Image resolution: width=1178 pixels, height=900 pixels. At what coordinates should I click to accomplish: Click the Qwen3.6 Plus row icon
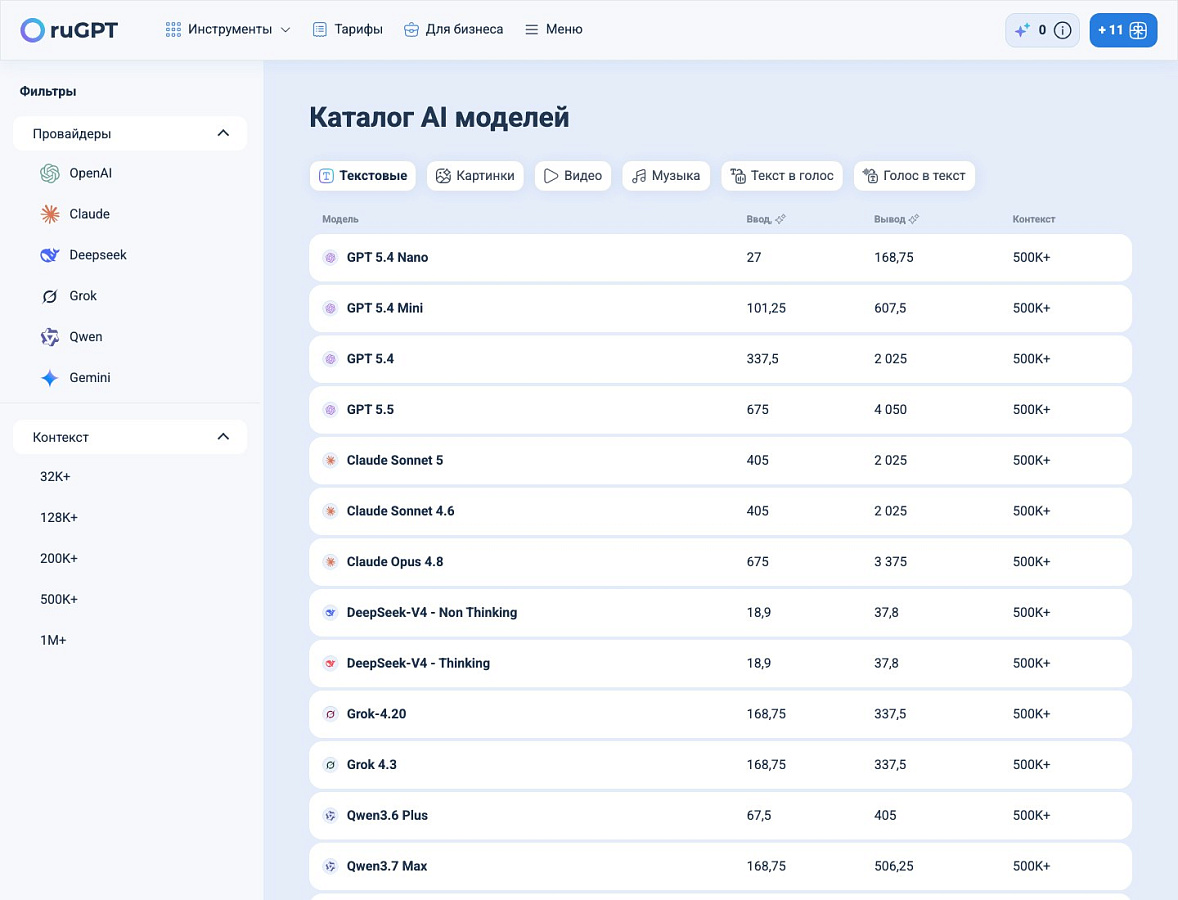330,815
